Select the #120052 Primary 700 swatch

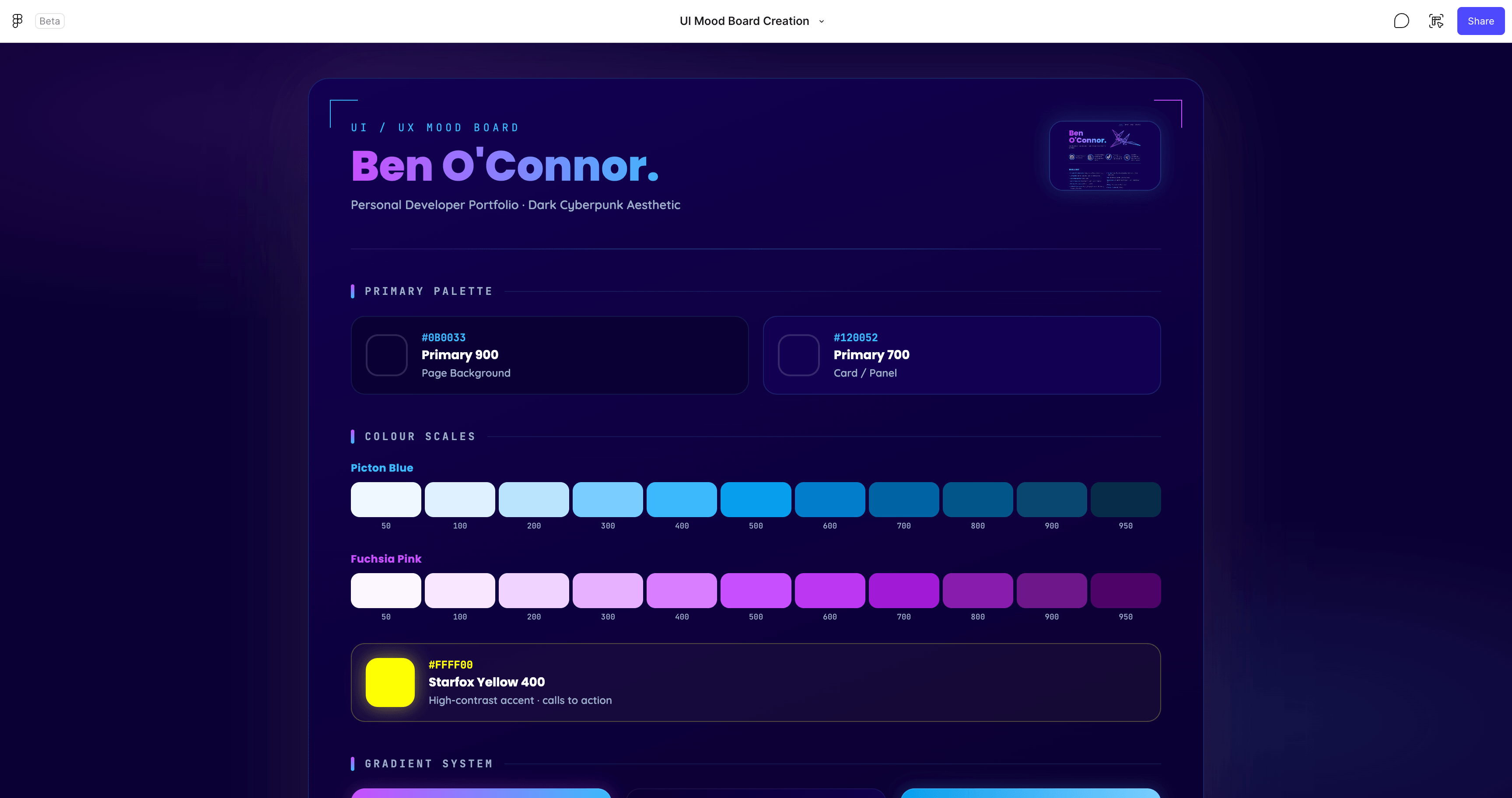point(798,355)
